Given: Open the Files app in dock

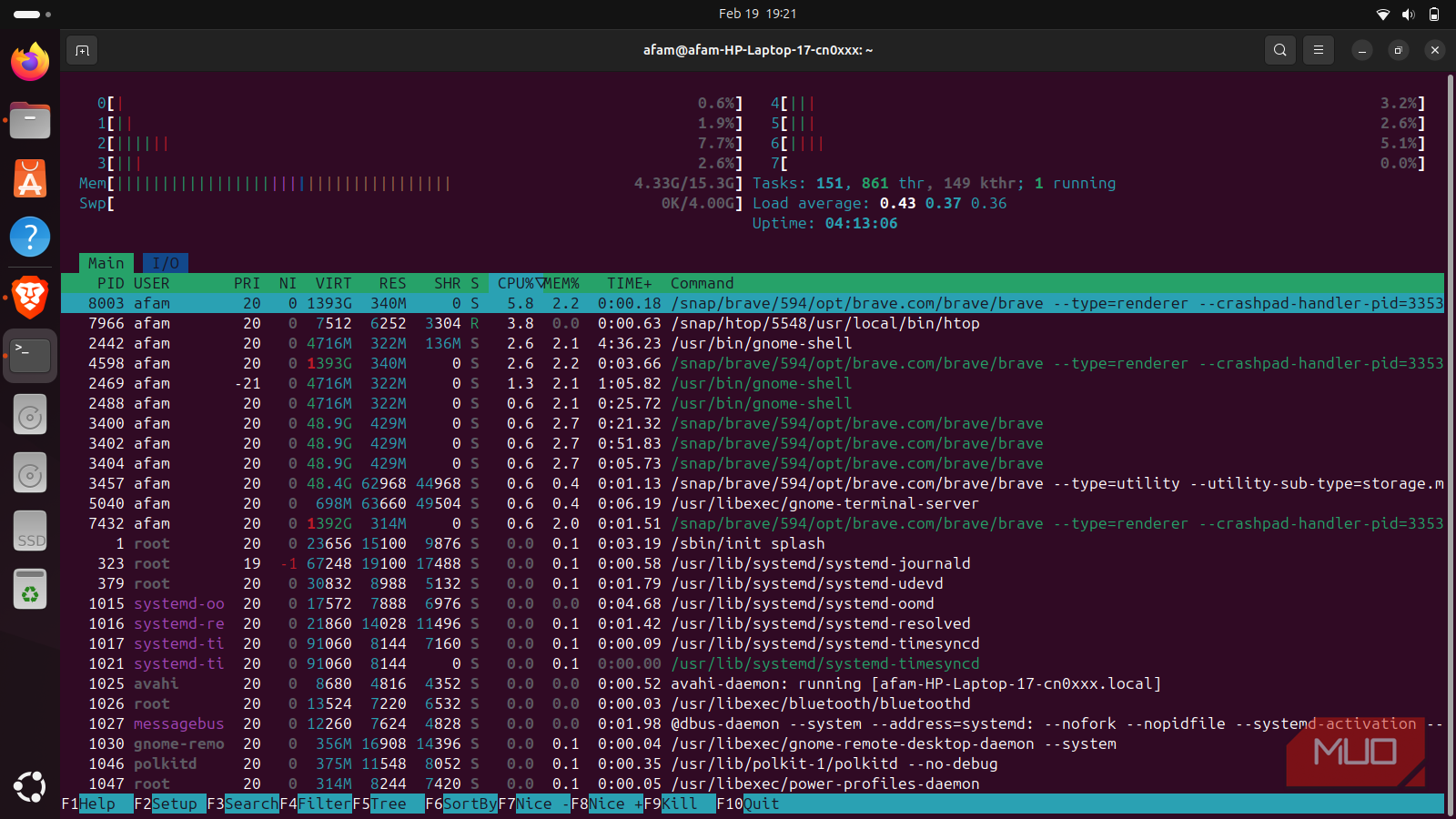Looking at the screenshot, I should pos(30,120).
